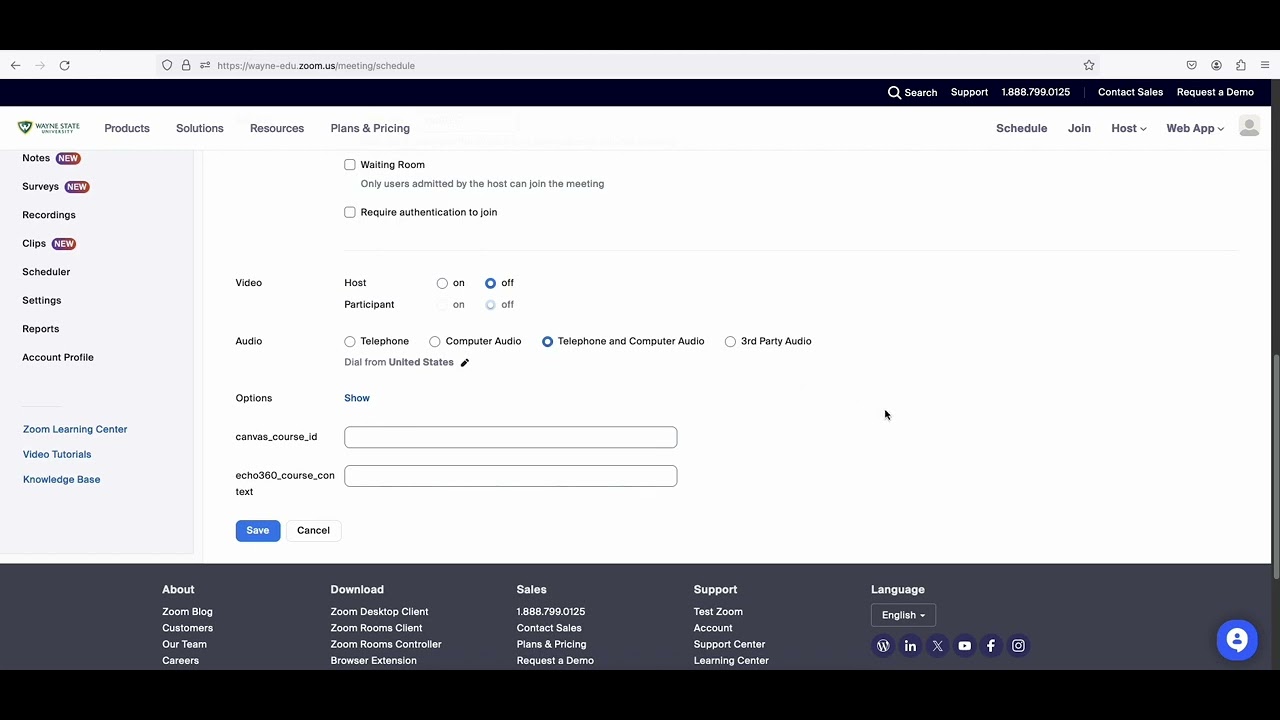1280x720 pixels.
Task: Open the WordPress blog icon in footer
Action: point(883,646)
